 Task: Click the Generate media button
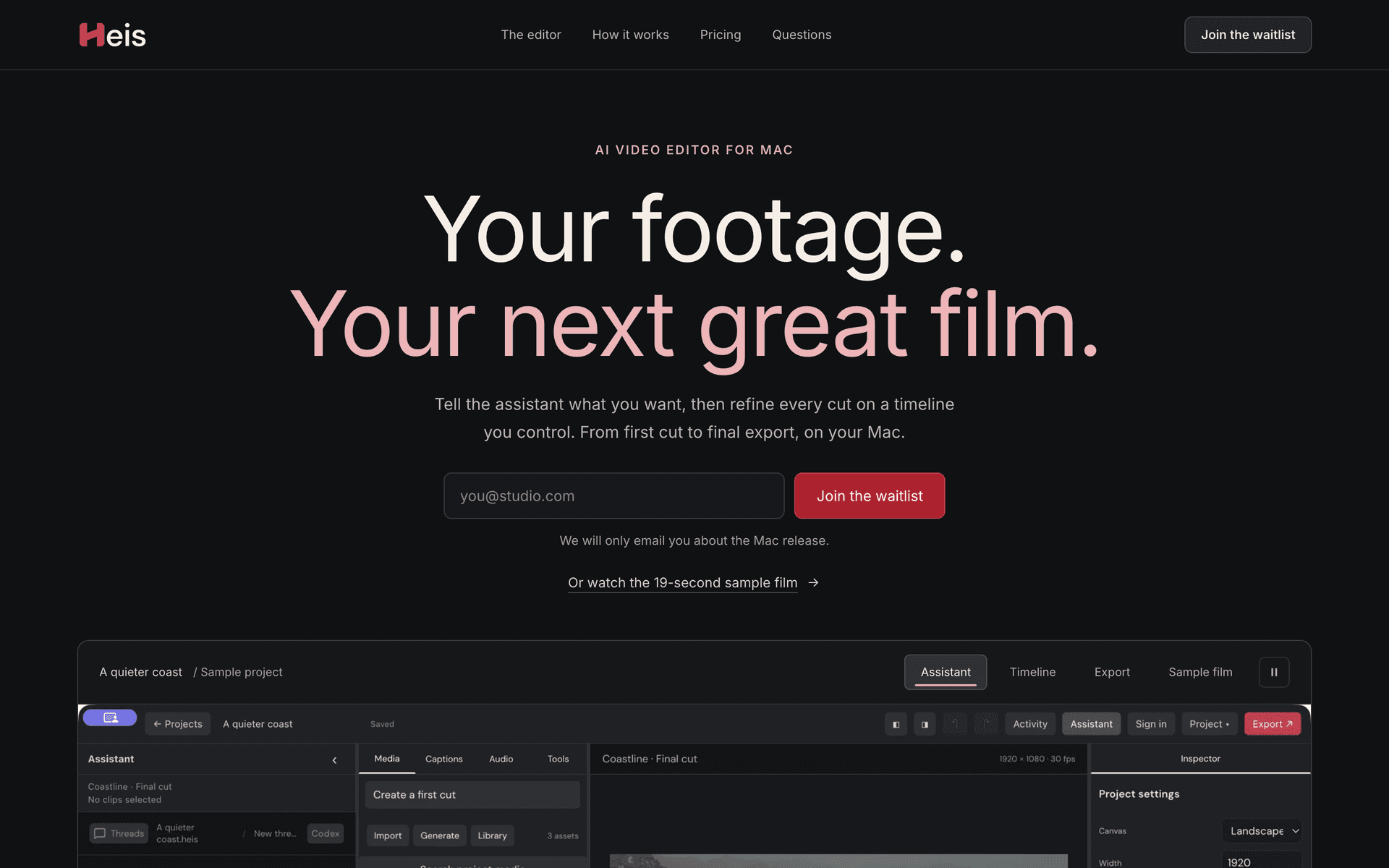[440, 835]
